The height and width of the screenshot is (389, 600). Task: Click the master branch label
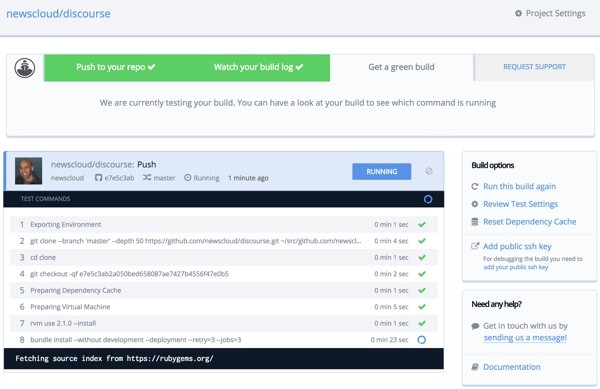(165, 178)
